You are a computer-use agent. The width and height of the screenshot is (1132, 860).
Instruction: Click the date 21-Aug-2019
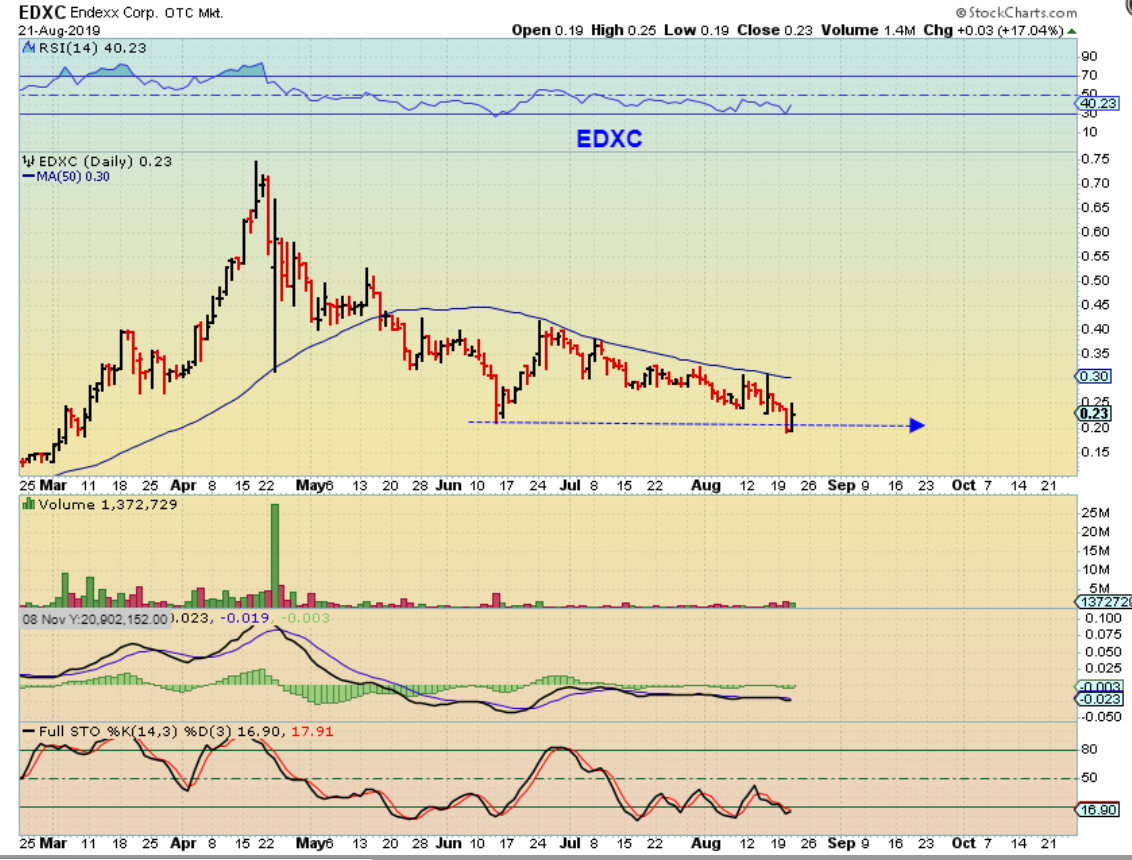pyautogui.click(x=59, y=30)
